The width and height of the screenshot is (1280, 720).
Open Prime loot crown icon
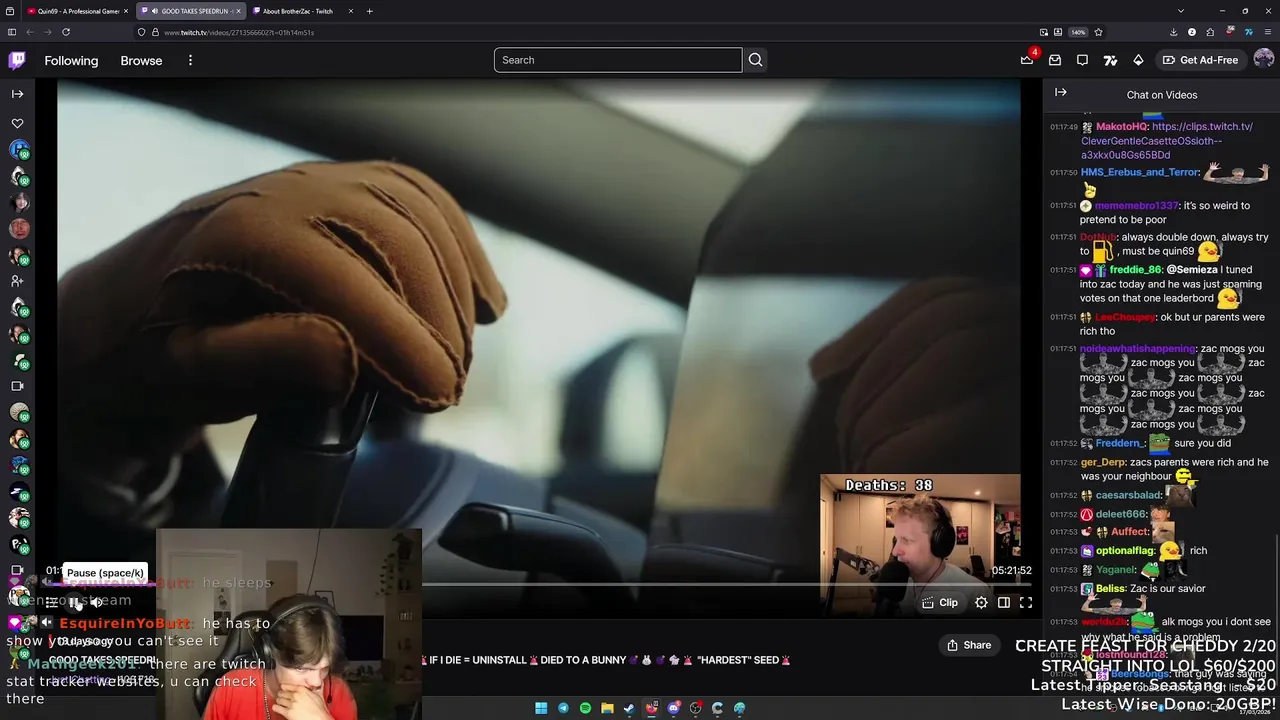tap(1027, 60)
